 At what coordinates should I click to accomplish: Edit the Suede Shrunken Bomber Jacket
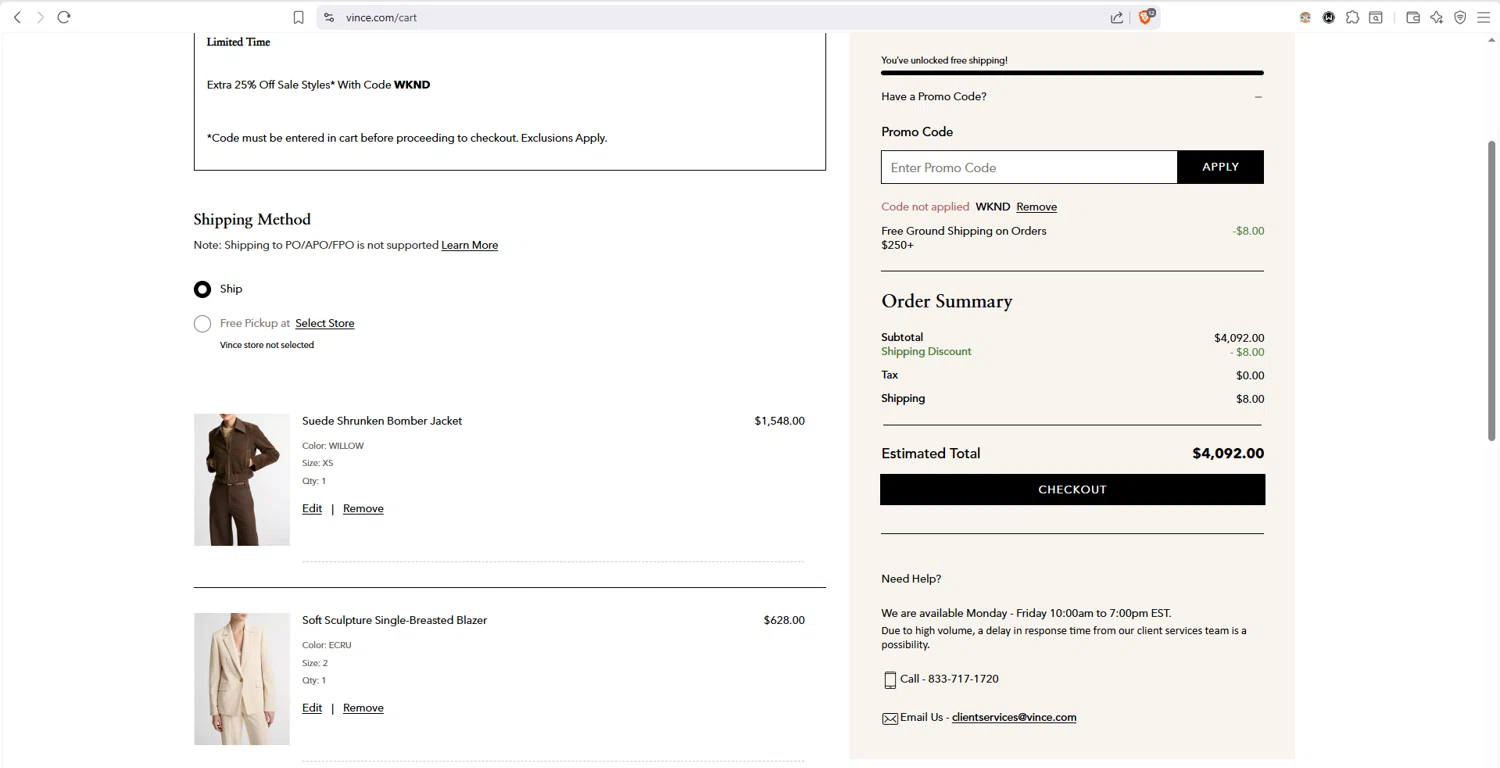(x=312, y=508)
